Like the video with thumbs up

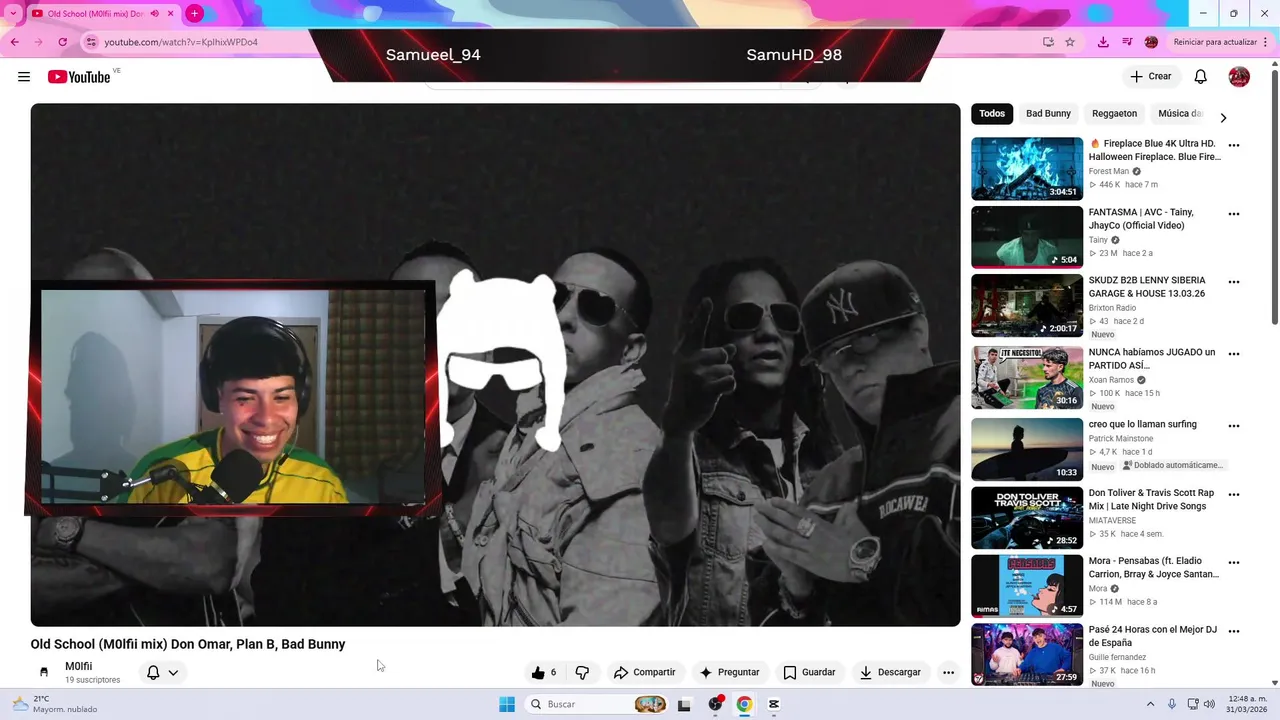pyautogui.click(x=544, y=672)
